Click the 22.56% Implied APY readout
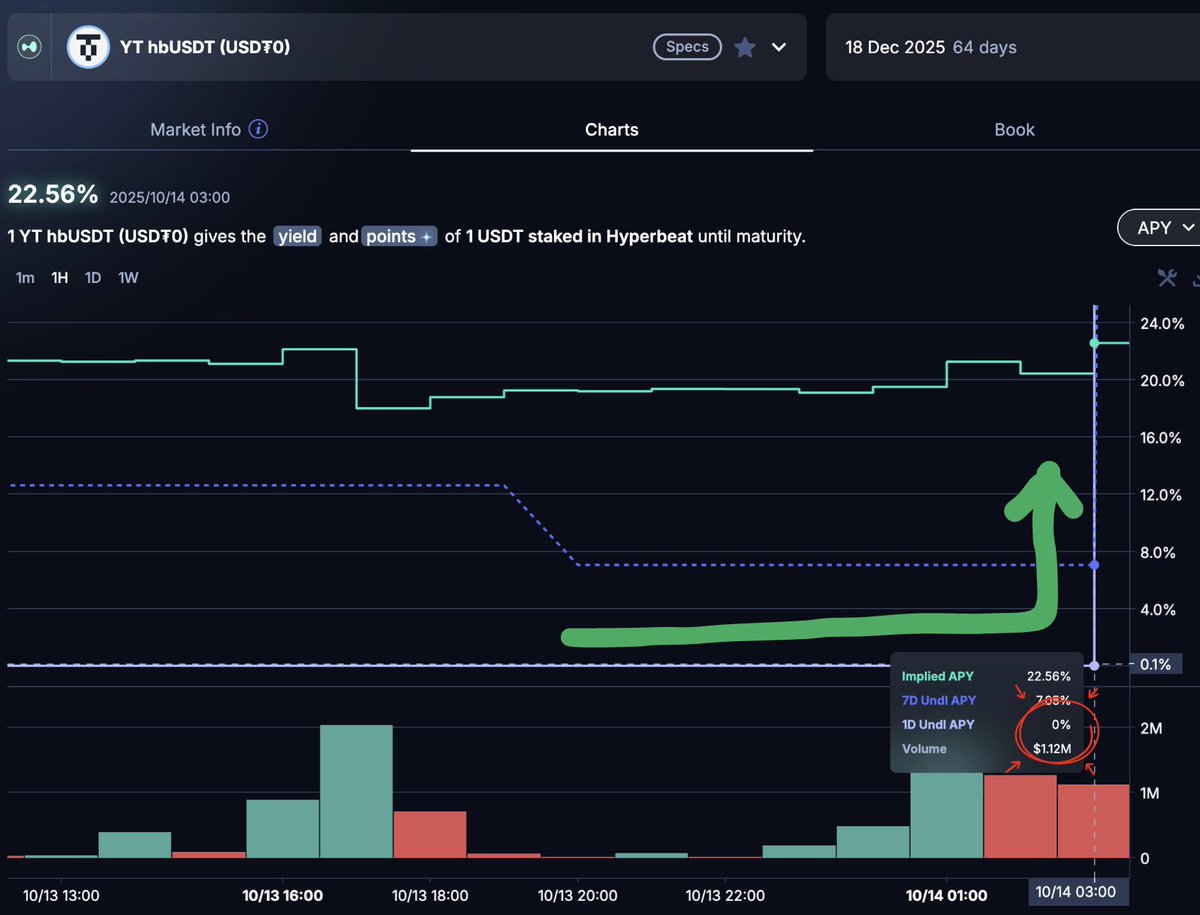The height and width of the screenshot is (915, 1200). [52, 194]
